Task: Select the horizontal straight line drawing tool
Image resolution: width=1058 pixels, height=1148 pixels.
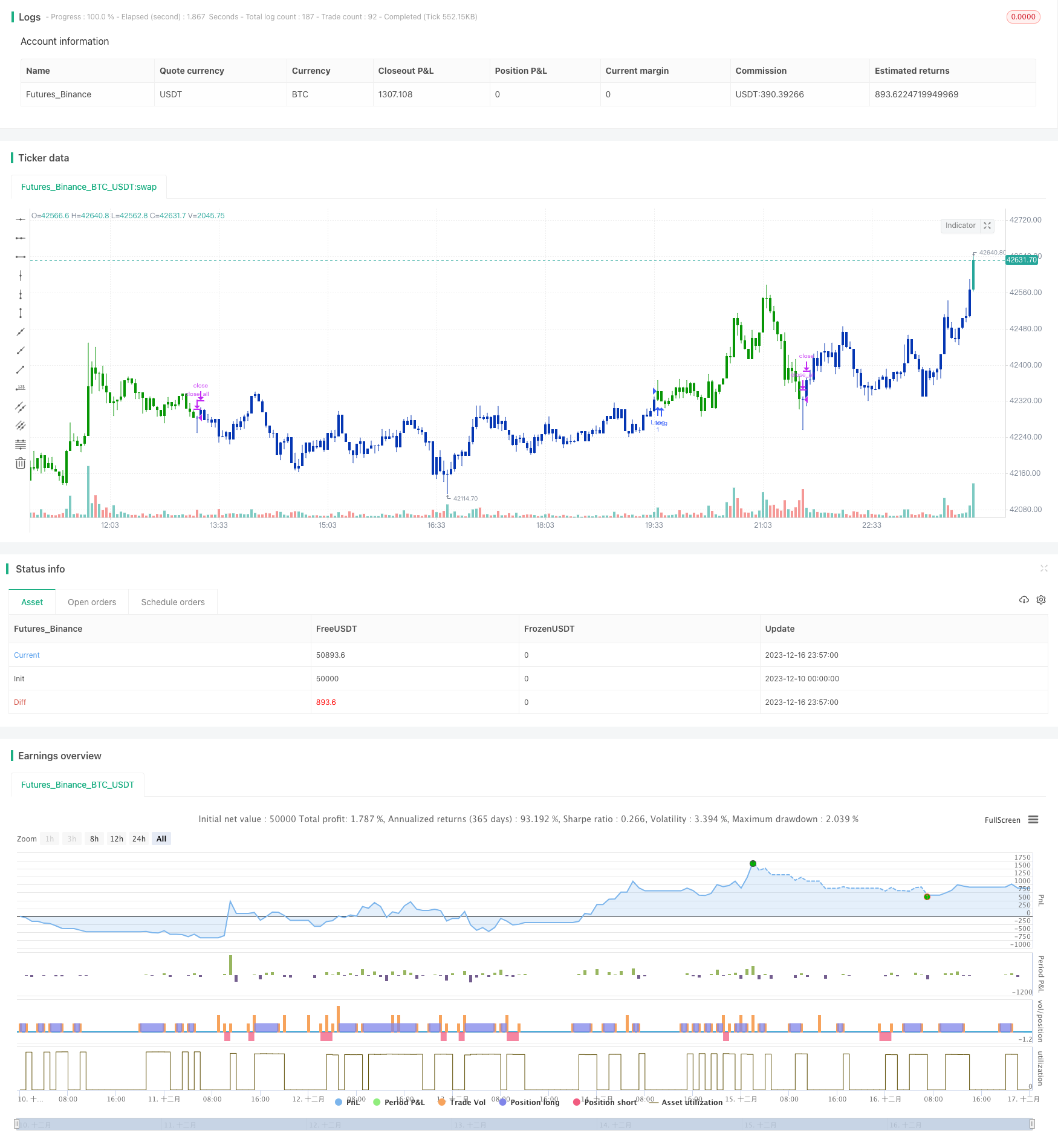Action: pyautogui.click(x=21, y=219)
